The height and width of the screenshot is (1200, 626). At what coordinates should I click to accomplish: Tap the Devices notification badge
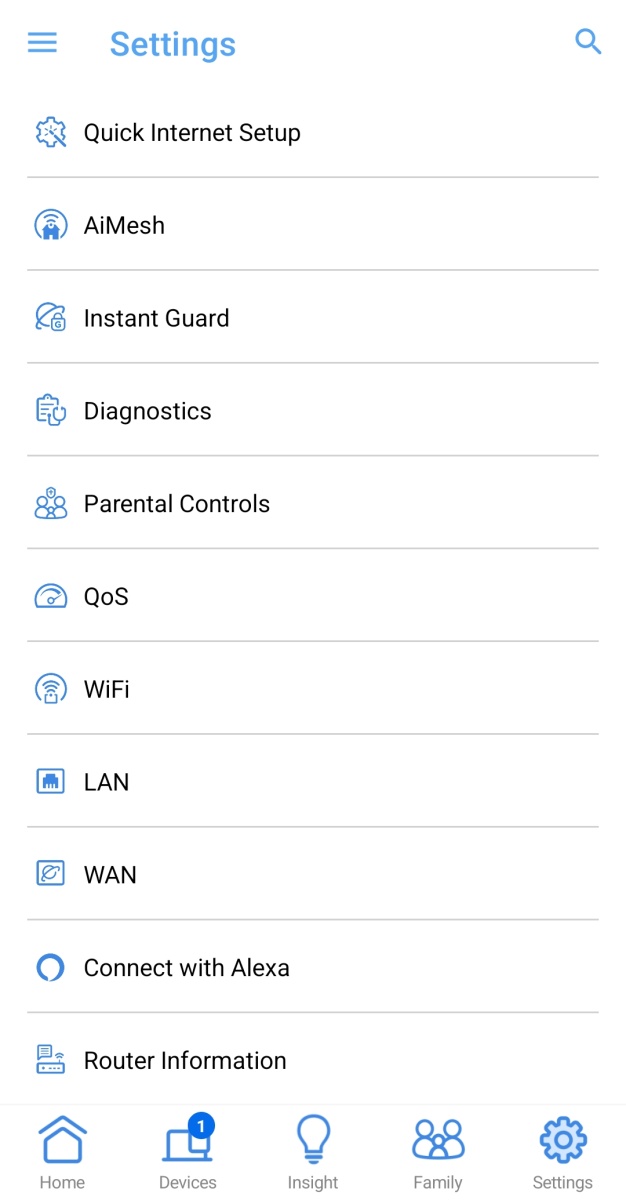pos(201,1125)
